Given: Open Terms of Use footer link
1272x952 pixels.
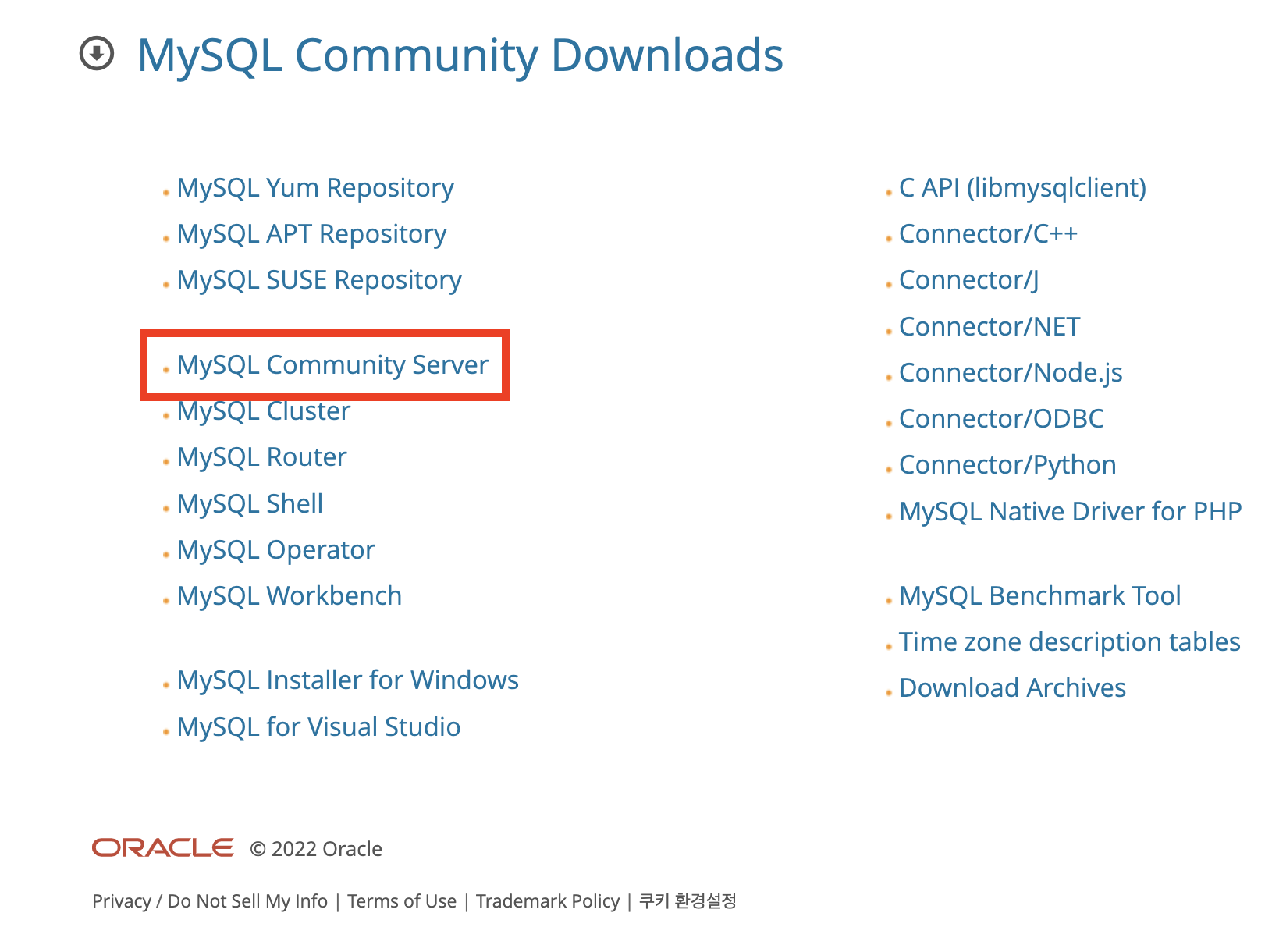Looking at the screenshot, I should pyautogui.click(x=402, y=901).
